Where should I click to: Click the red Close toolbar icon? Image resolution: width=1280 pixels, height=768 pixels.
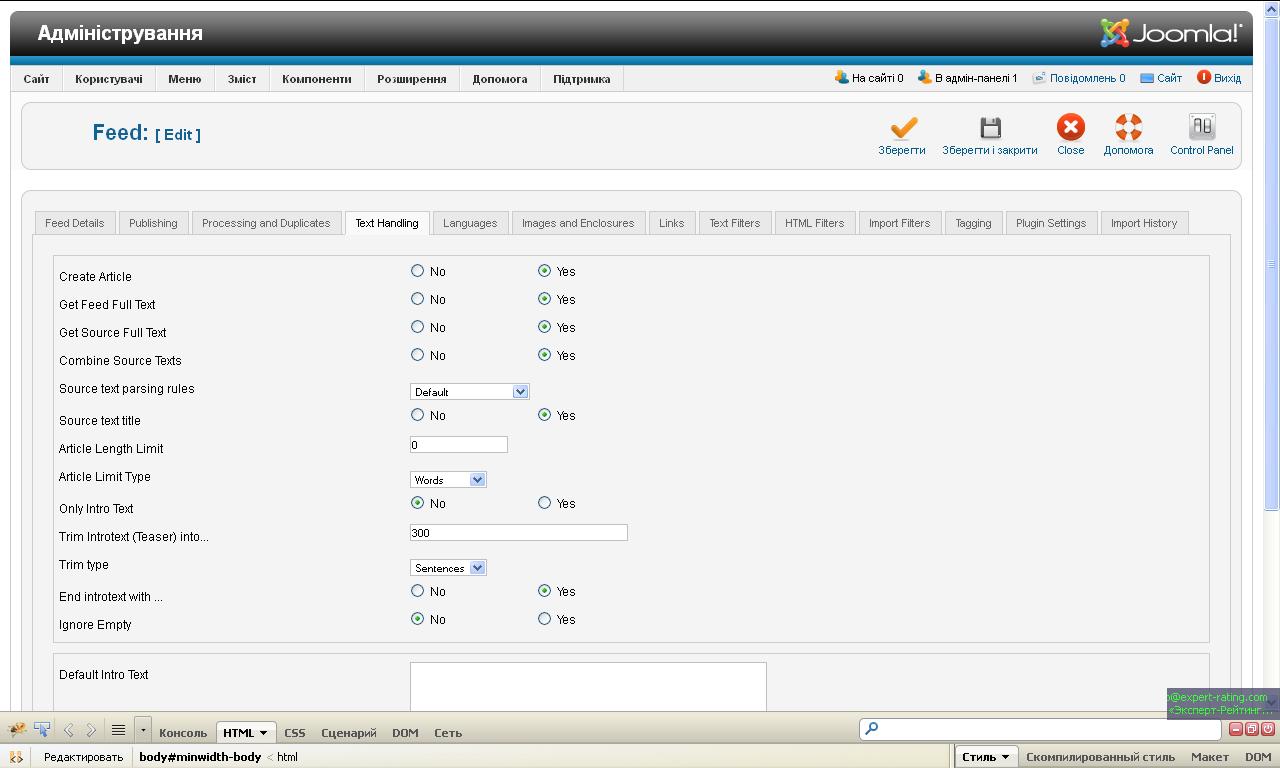coord(1070,127)
